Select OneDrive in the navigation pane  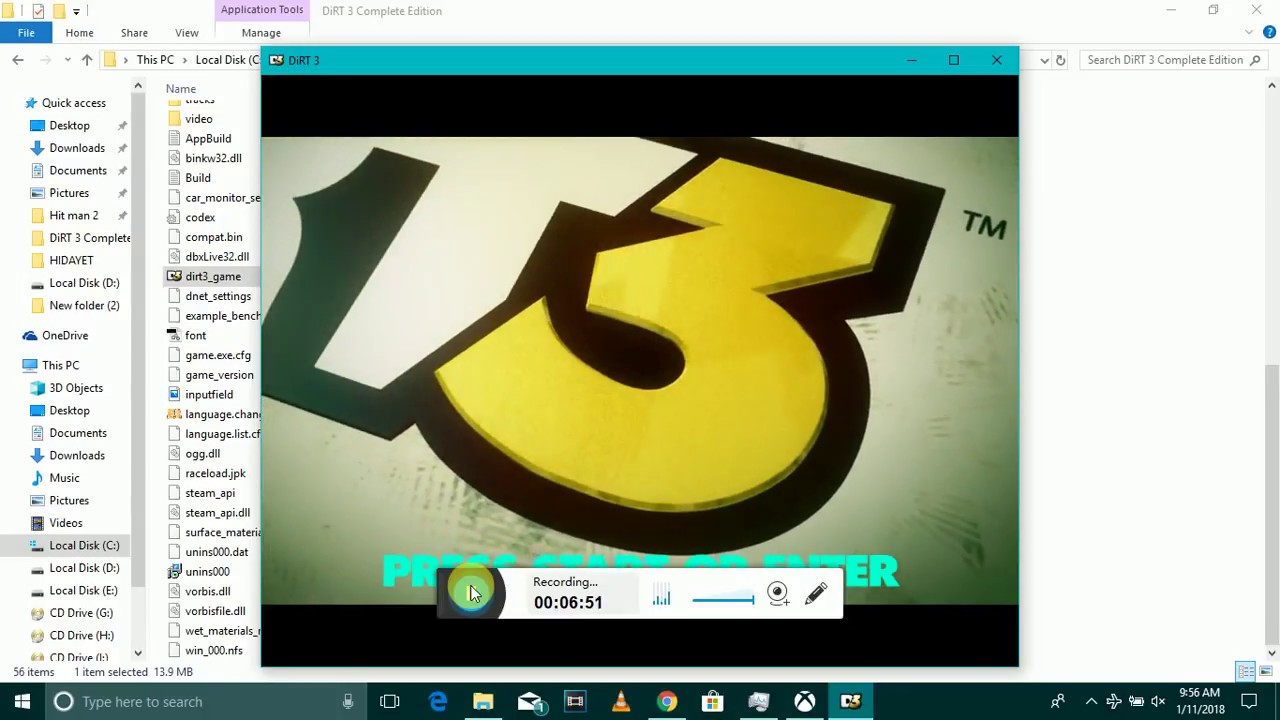65,335
